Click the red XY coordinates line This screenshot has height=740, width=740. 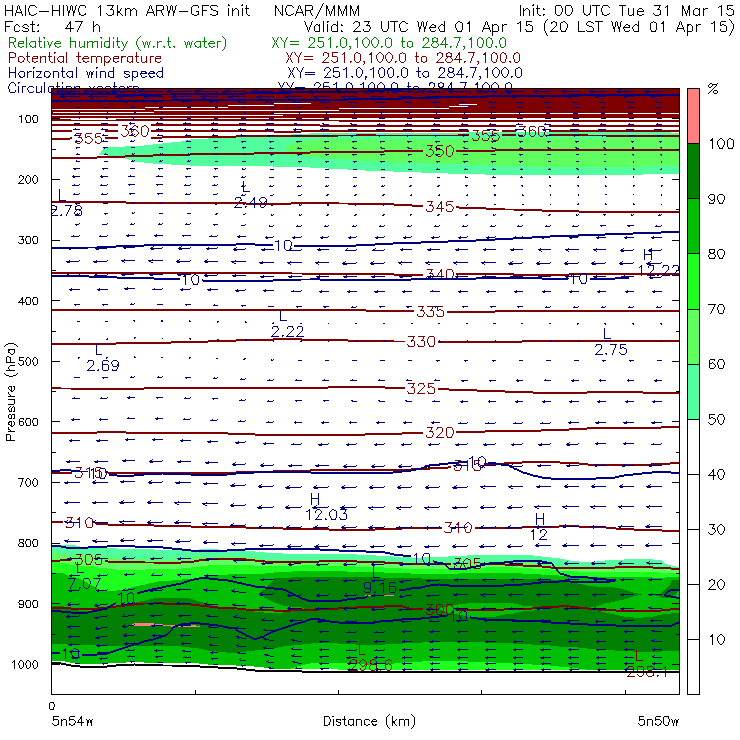(403, 58)
